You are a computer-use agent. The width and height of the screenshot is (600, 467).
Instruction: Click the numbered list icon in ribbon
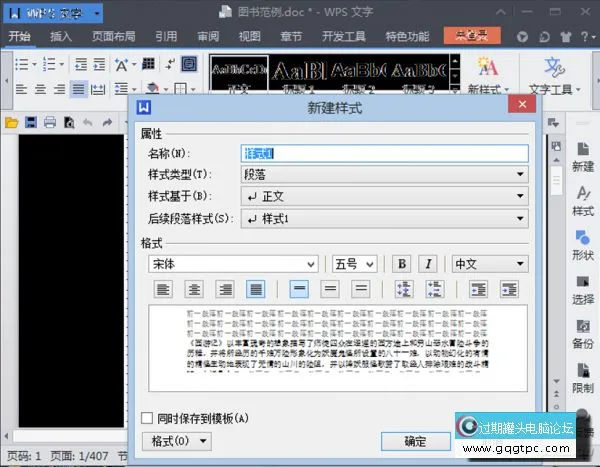49,64
